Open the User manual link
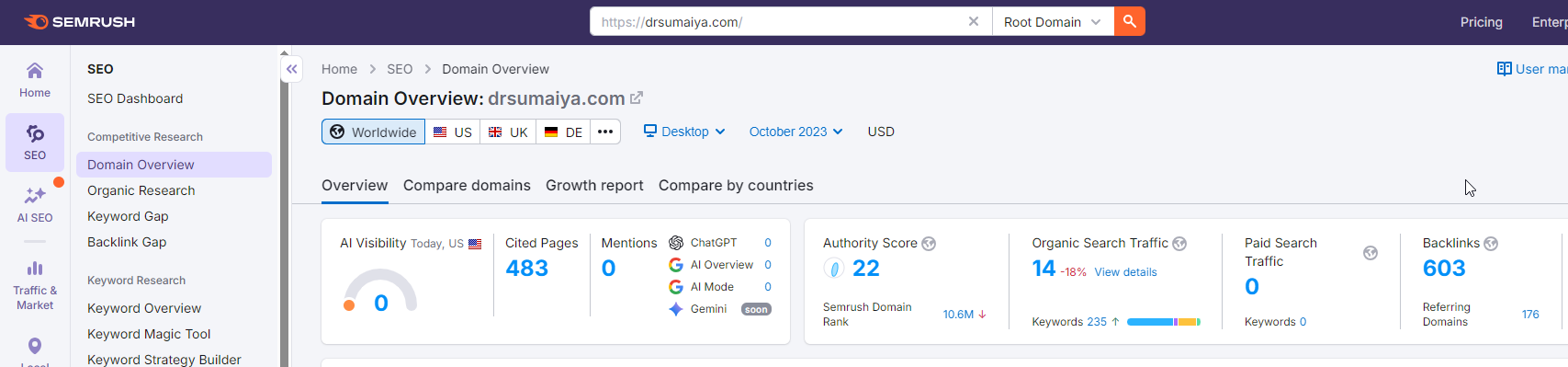1568x367 pixels. click(1532, 69)
